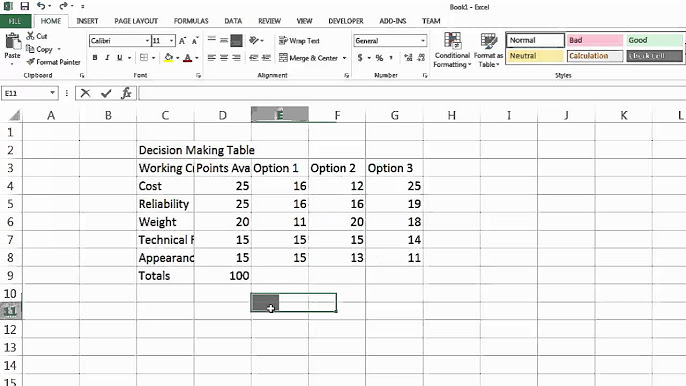Apply the Bad cell style swatch
Viewport: 686px width, 386px height.
click(x=595, y=40)
